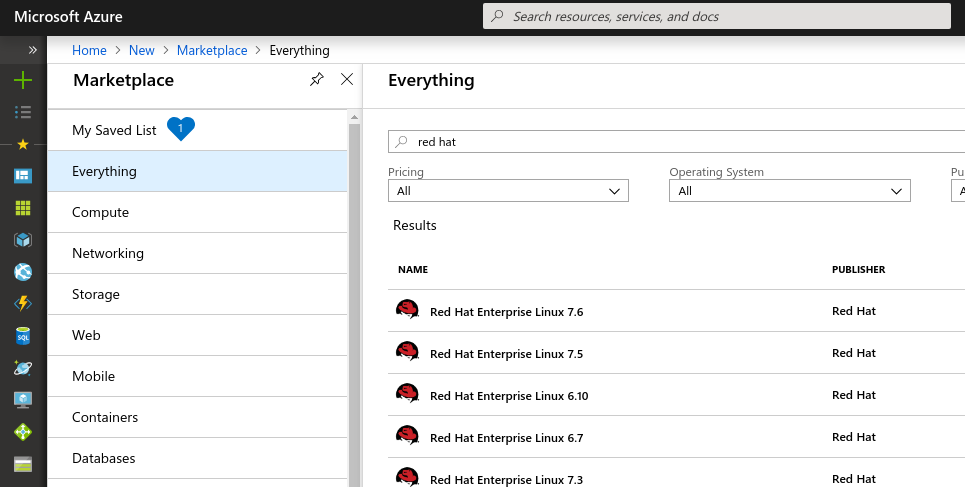Click the Red Hat Enterprise Linux 6.10 logo

click(x=407, y=394)
